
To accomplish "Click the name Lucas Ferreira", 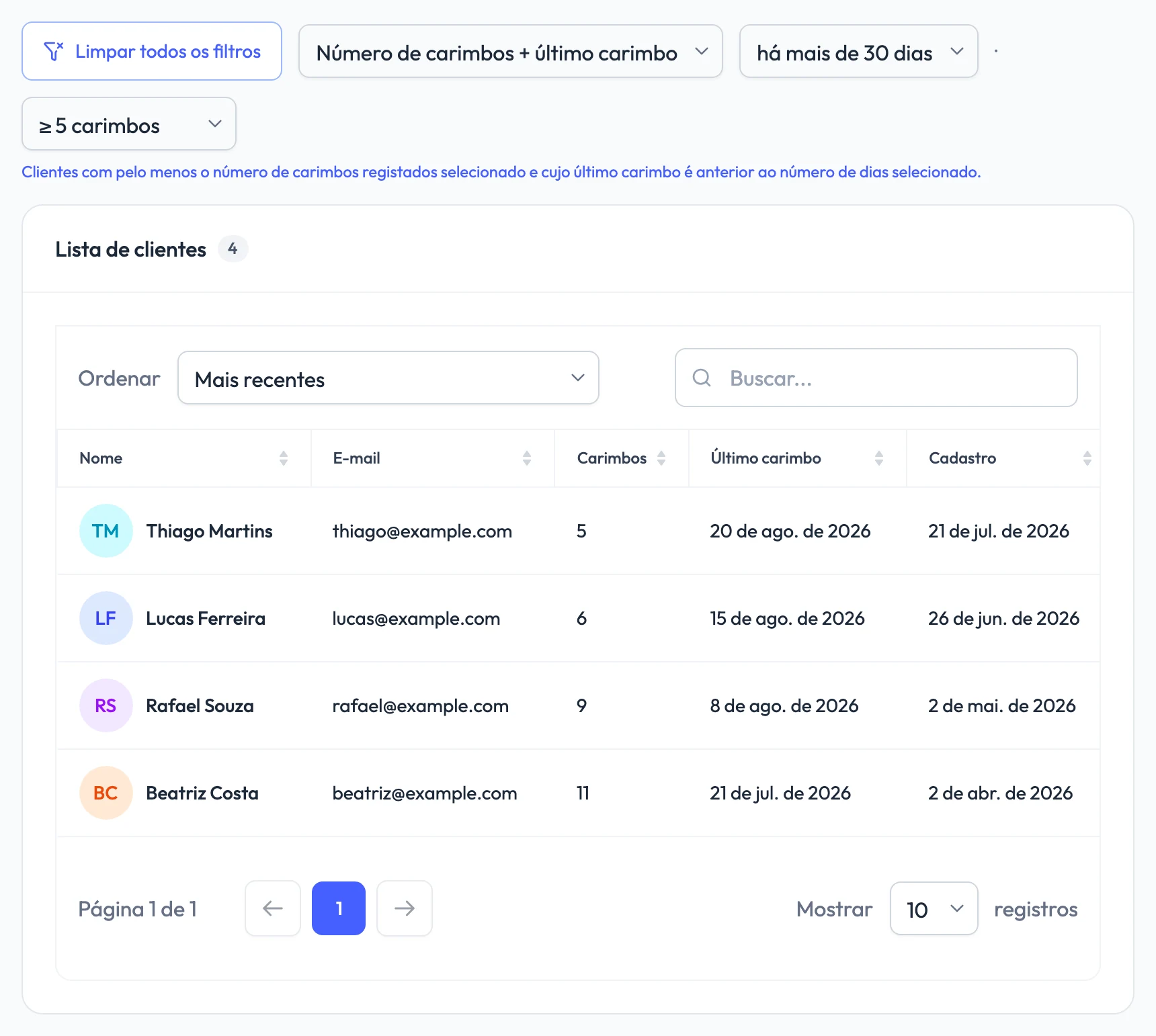I will (x=206, y=619).
